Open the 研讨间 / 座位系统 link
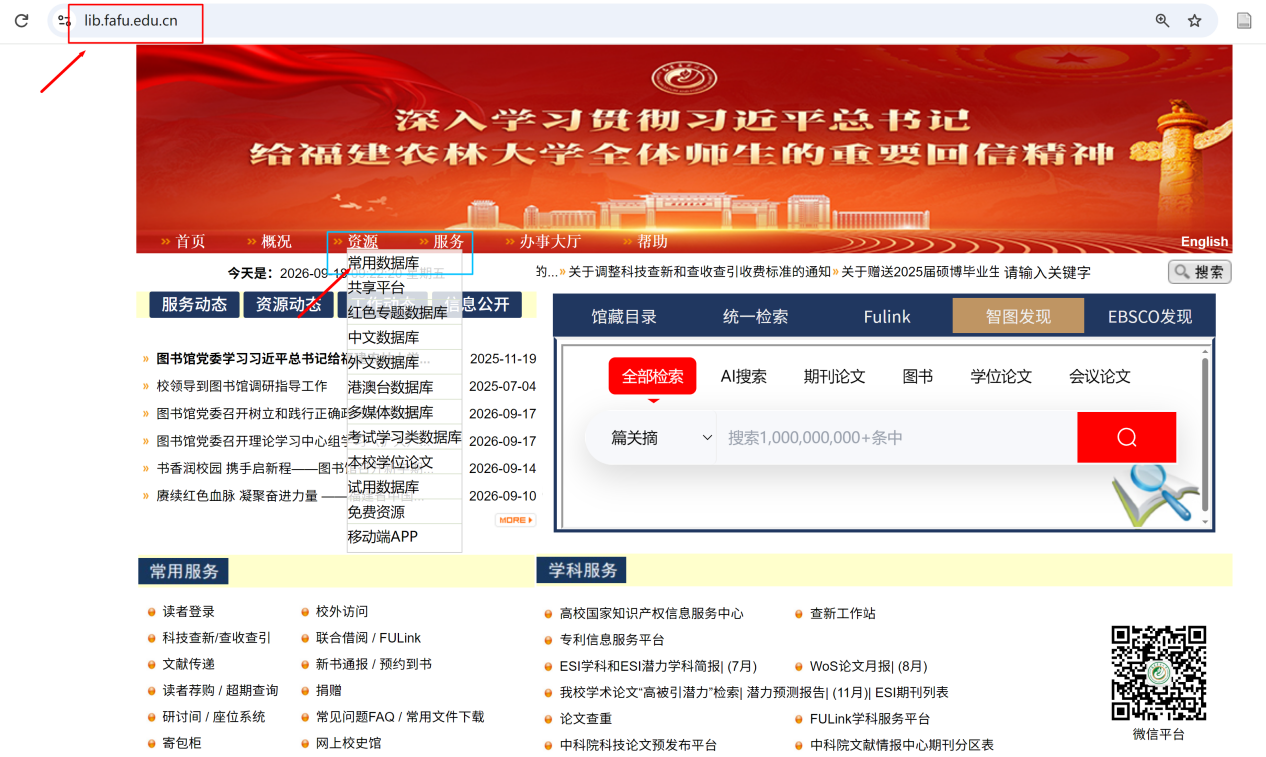1266x757 pixels. coord(214,716)
